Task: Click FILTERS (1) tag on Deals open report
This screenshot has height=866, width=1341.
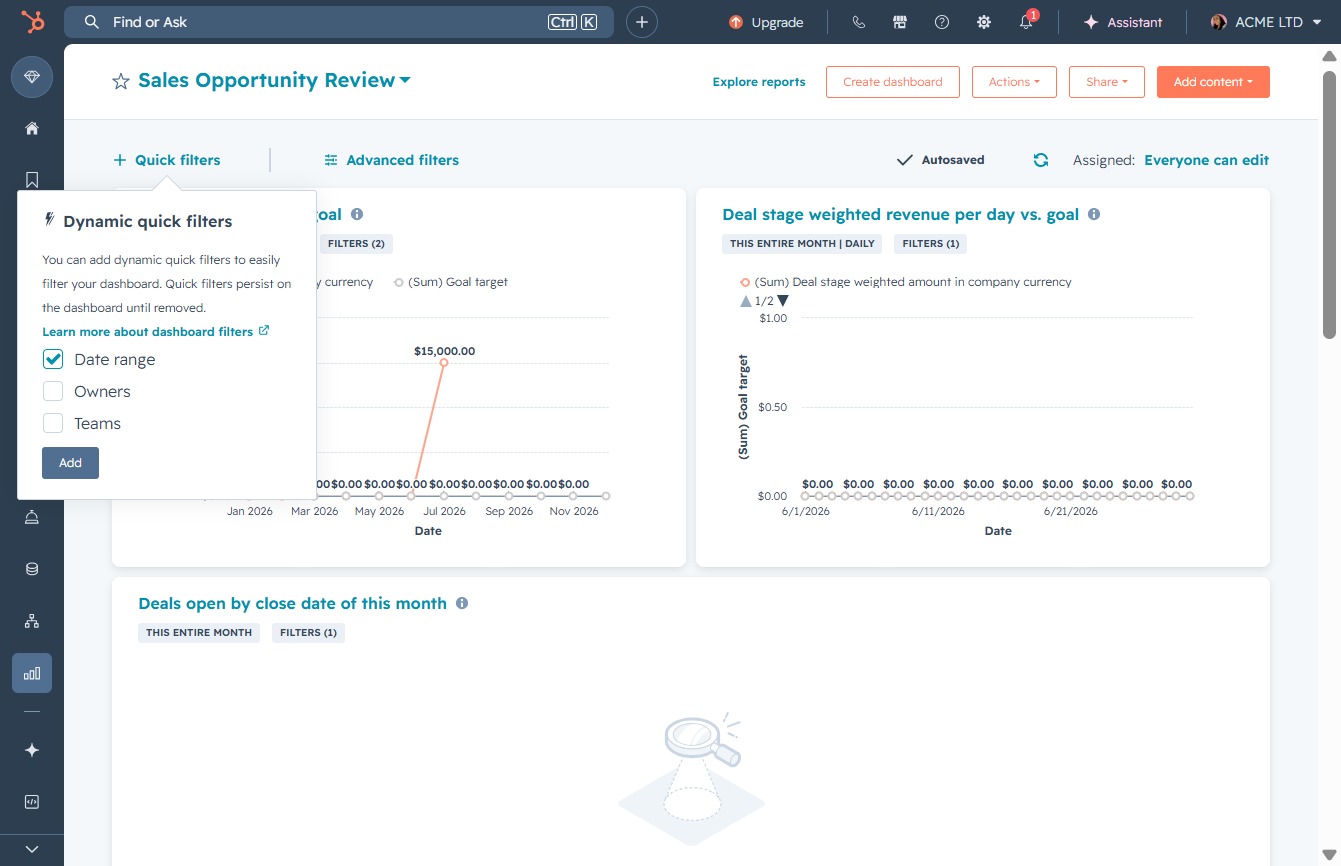Action: pyautogui.click(x=308, y=632)
